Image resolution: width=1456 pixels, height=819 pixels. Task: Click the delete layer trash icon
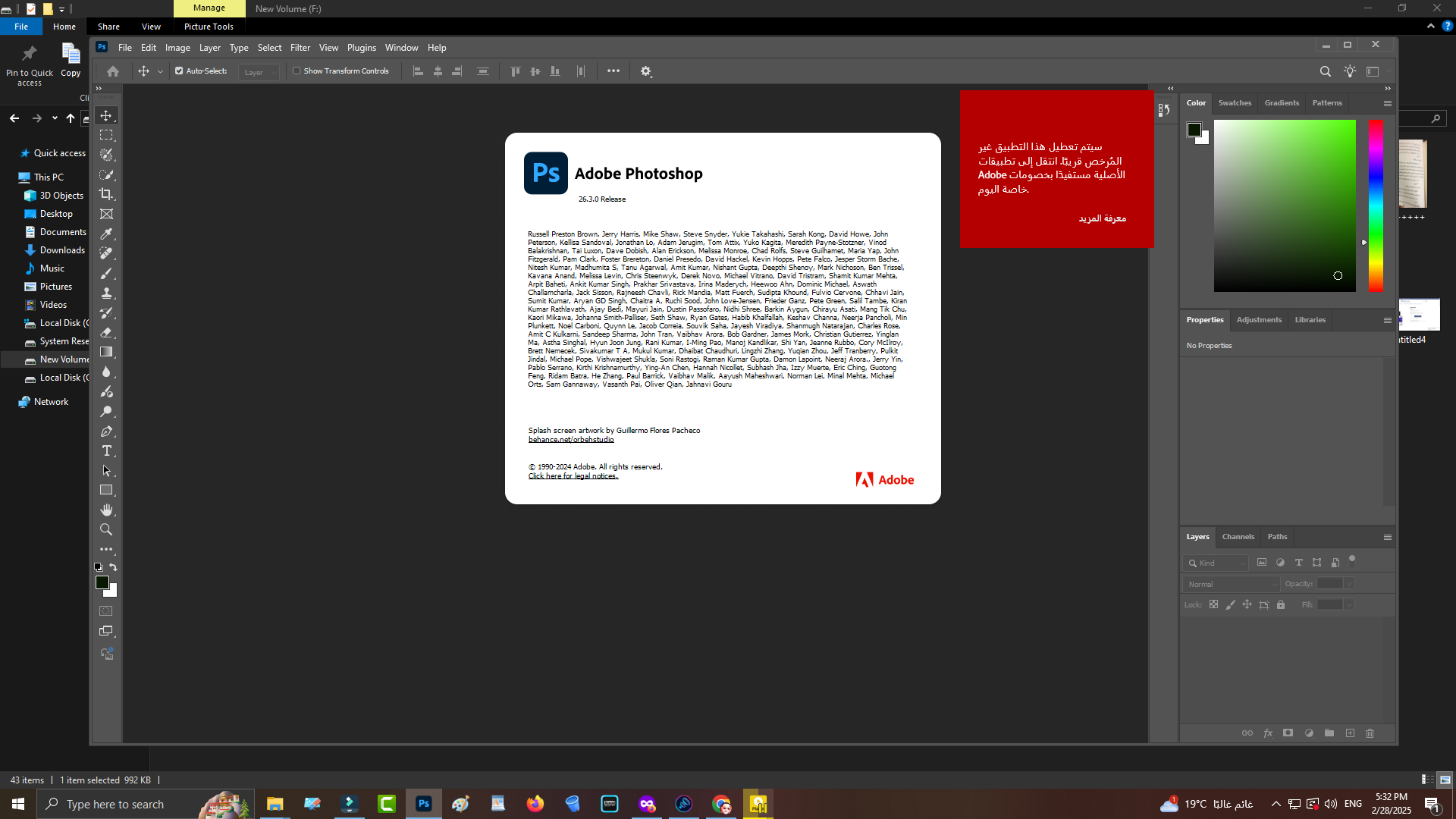click(1370, 733)
